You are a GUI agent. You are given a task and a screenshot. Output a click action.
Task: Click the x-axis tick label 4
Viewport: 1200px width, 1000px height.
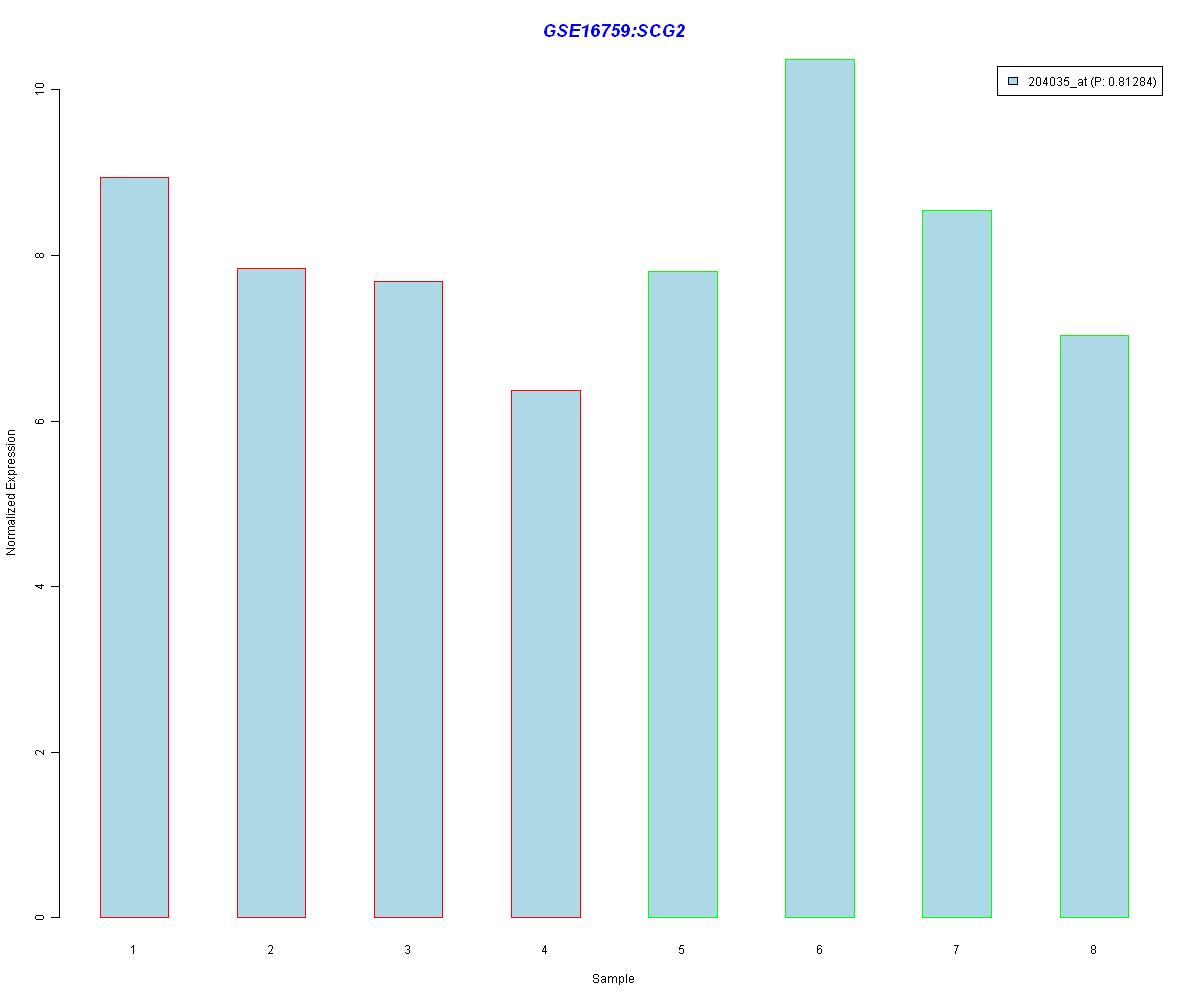tap(544, 949)
